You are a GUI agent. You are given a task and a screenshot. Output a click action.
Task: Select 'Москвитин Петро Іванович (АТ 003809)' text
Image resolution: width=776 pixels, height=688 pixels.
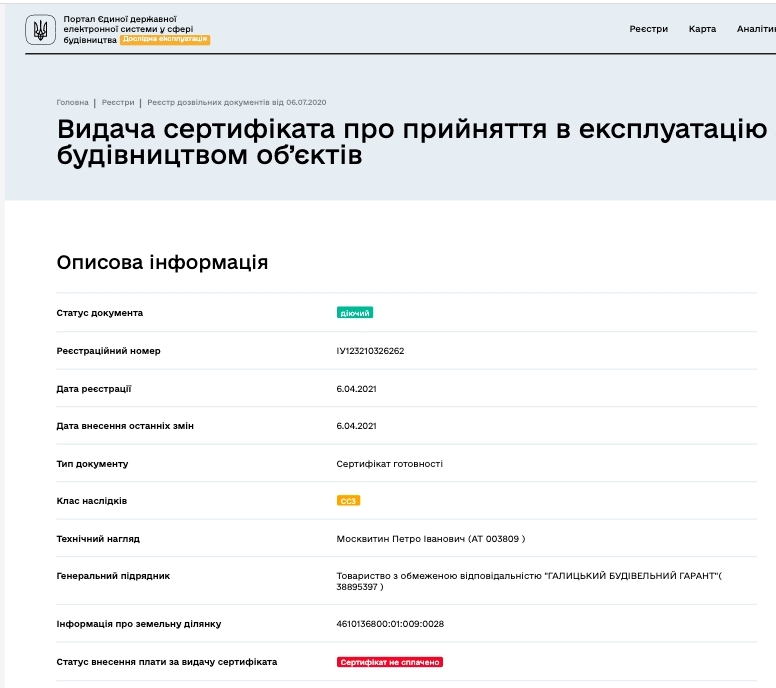[431, 539]
